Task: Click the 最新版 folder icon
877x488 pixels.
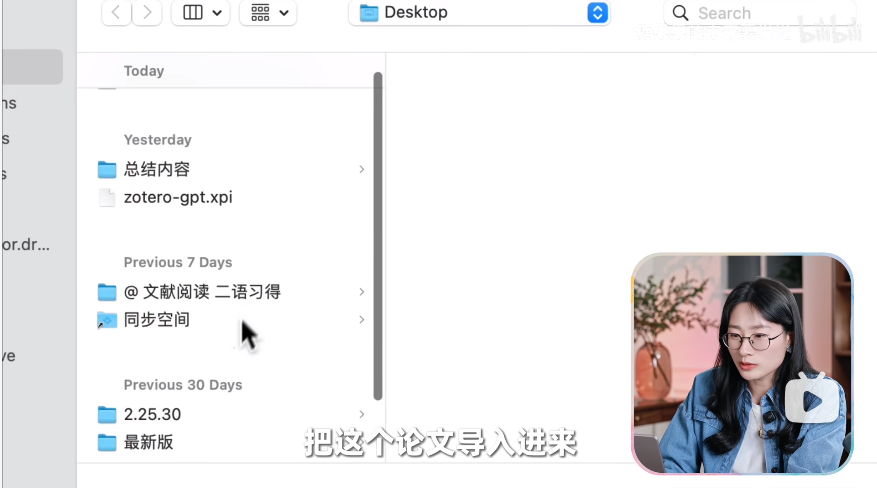Action: coord(107,442)
